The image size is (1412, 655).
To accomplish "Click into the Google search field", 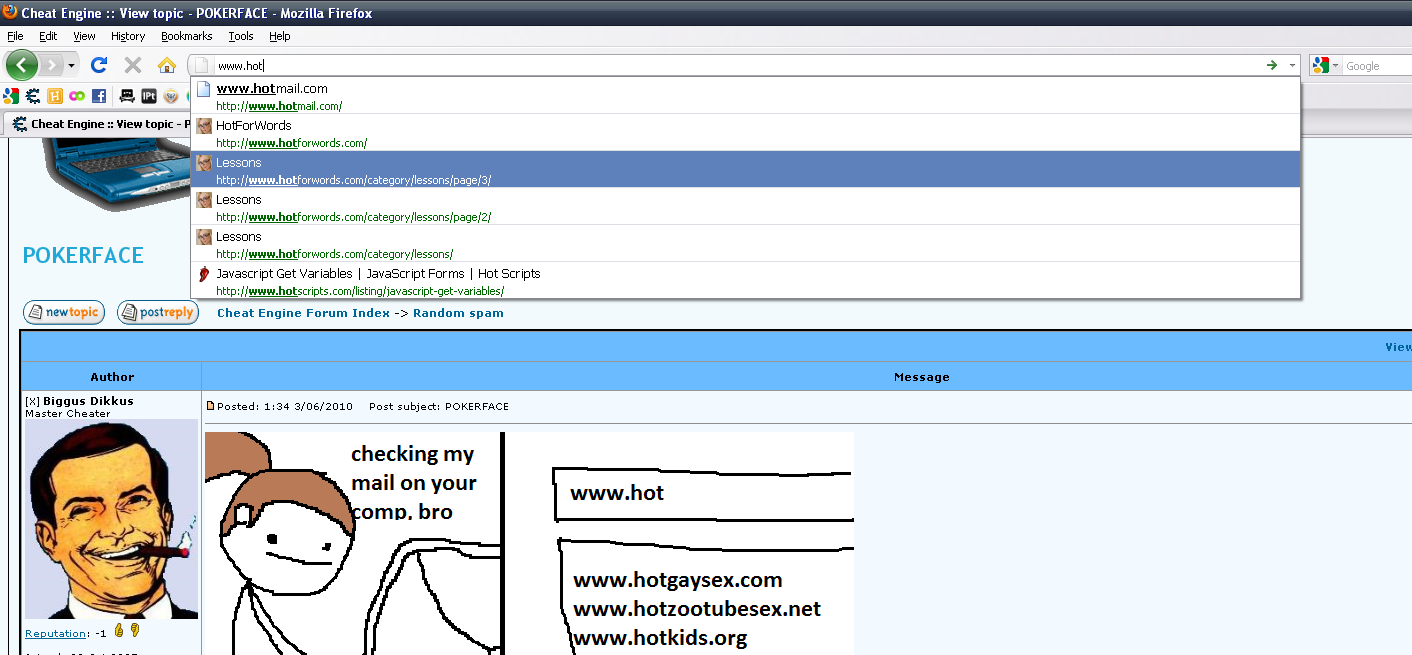I will pyautogui.click(x=1376, y=66).
